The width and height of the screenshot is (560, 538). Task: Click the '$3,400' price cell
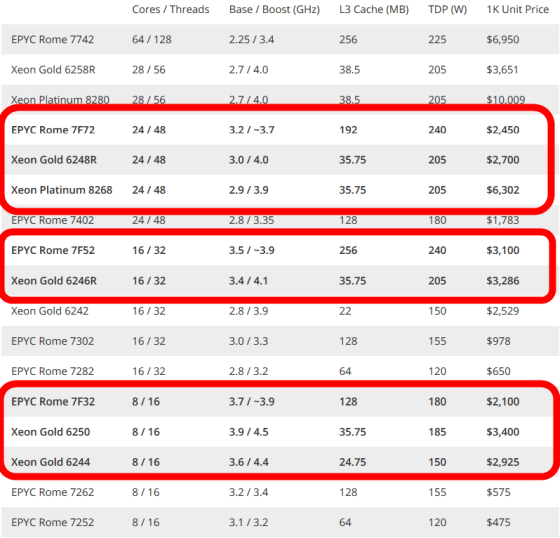(502, 432)
